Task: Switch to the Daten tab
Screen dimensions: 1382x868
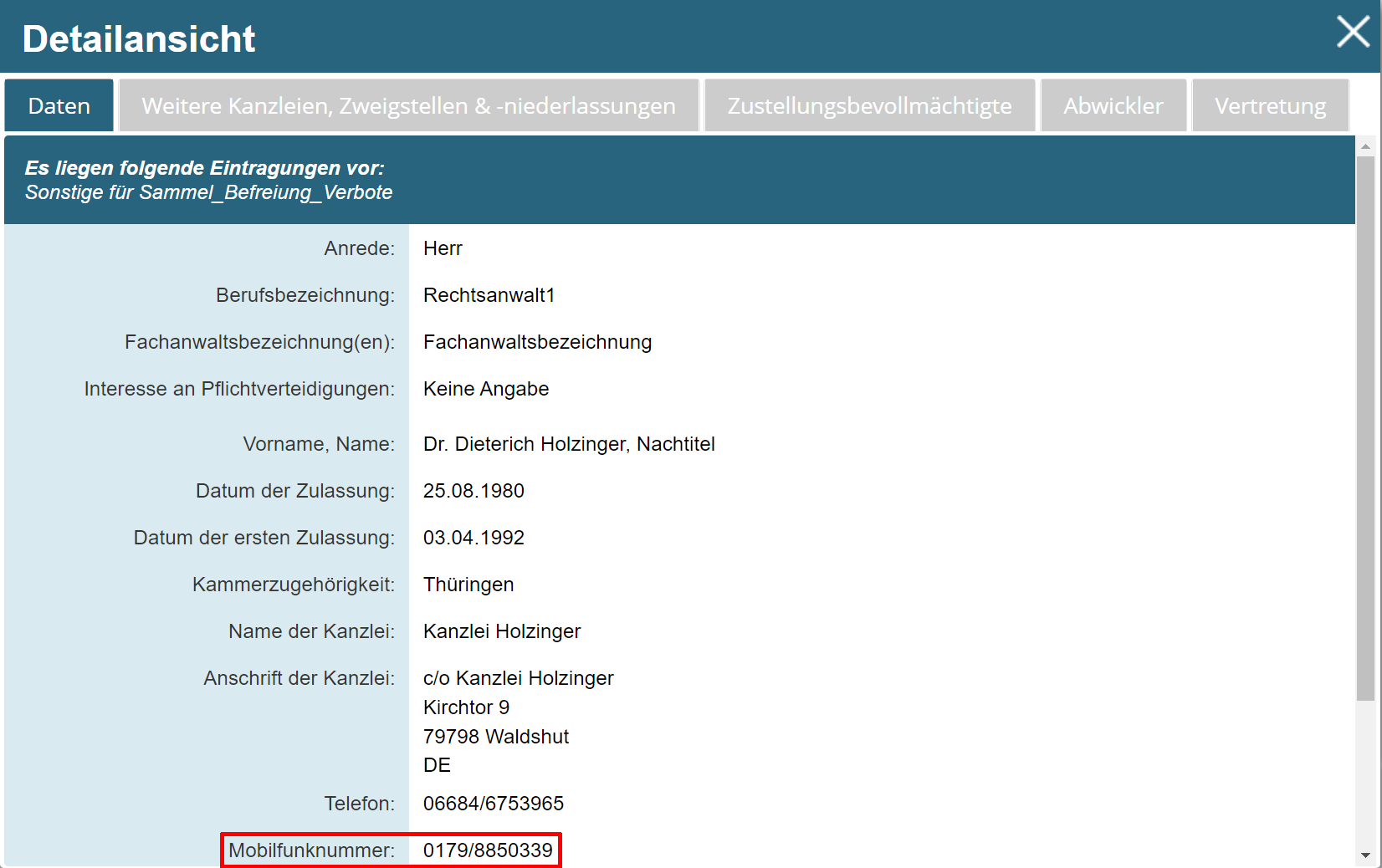Action: coord(59,106)
